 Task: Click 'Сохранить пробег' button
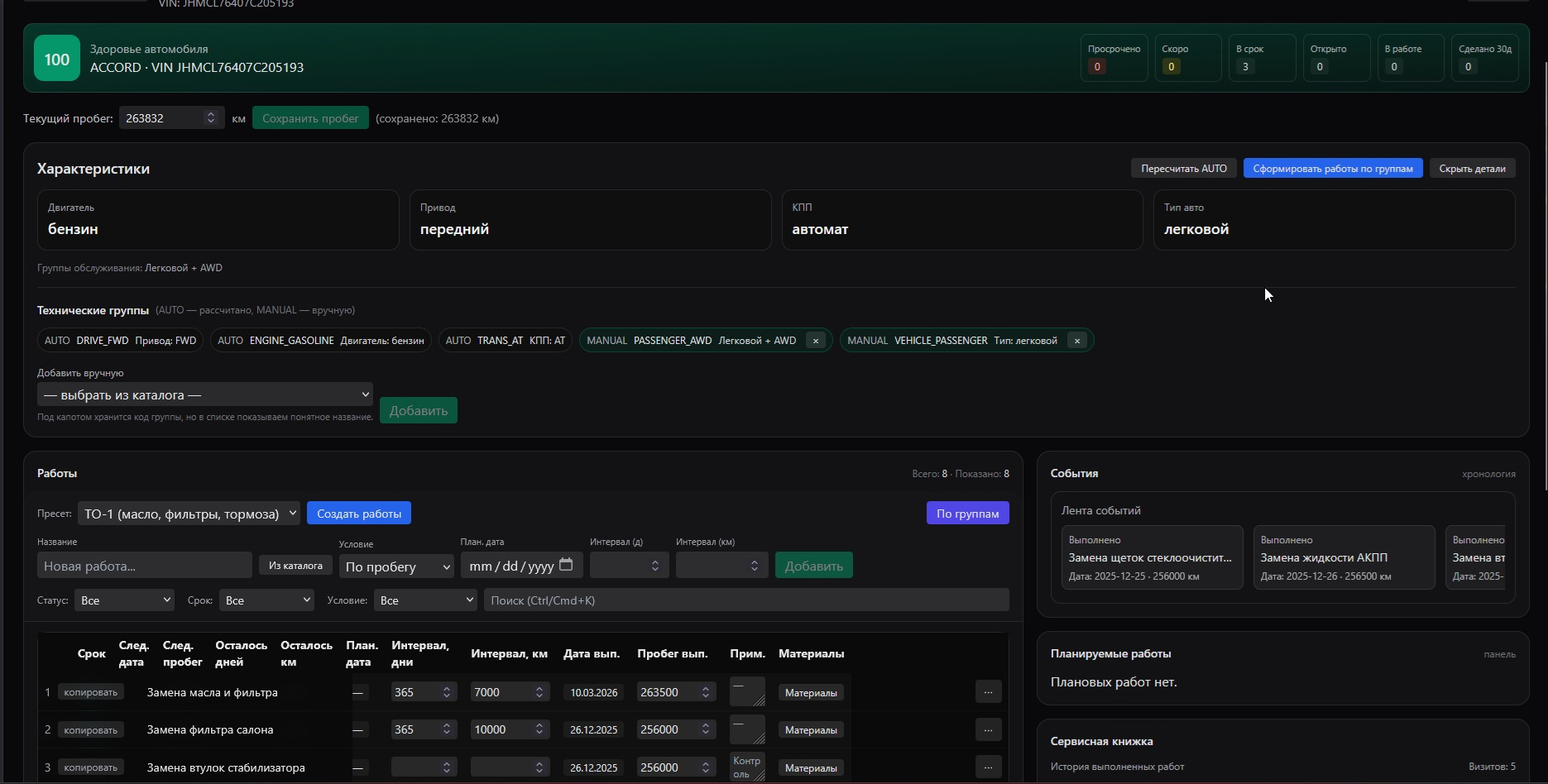pos(310,118)
